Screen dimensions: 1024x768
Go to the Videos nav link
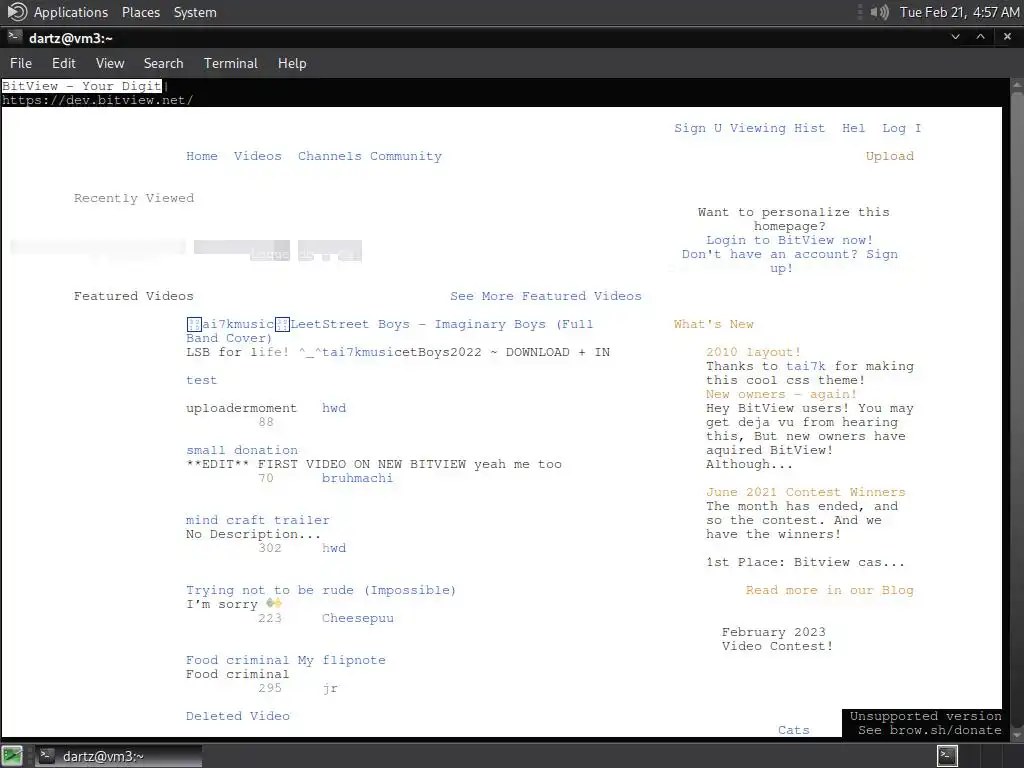(x=258, y=156)
